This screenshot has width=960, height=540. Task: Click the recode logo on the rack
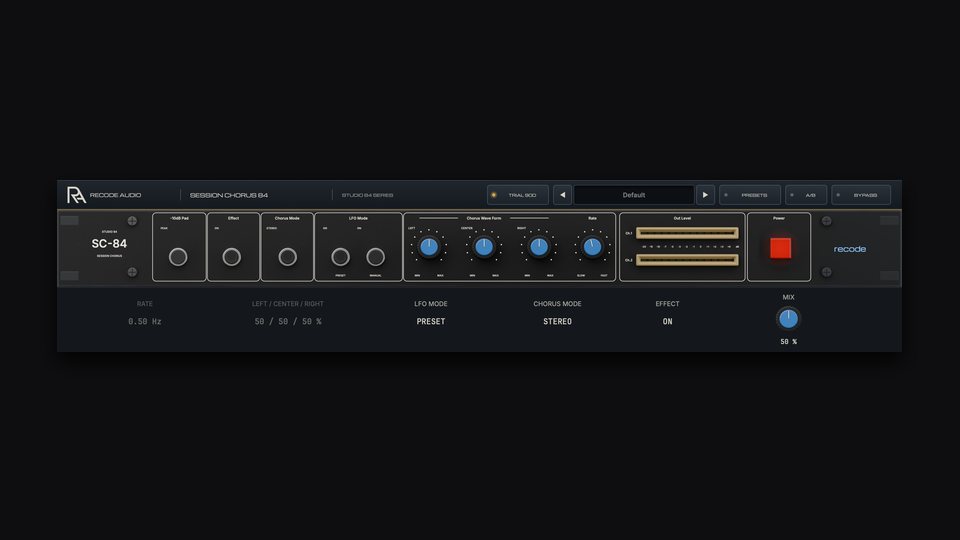click(850, 249)
